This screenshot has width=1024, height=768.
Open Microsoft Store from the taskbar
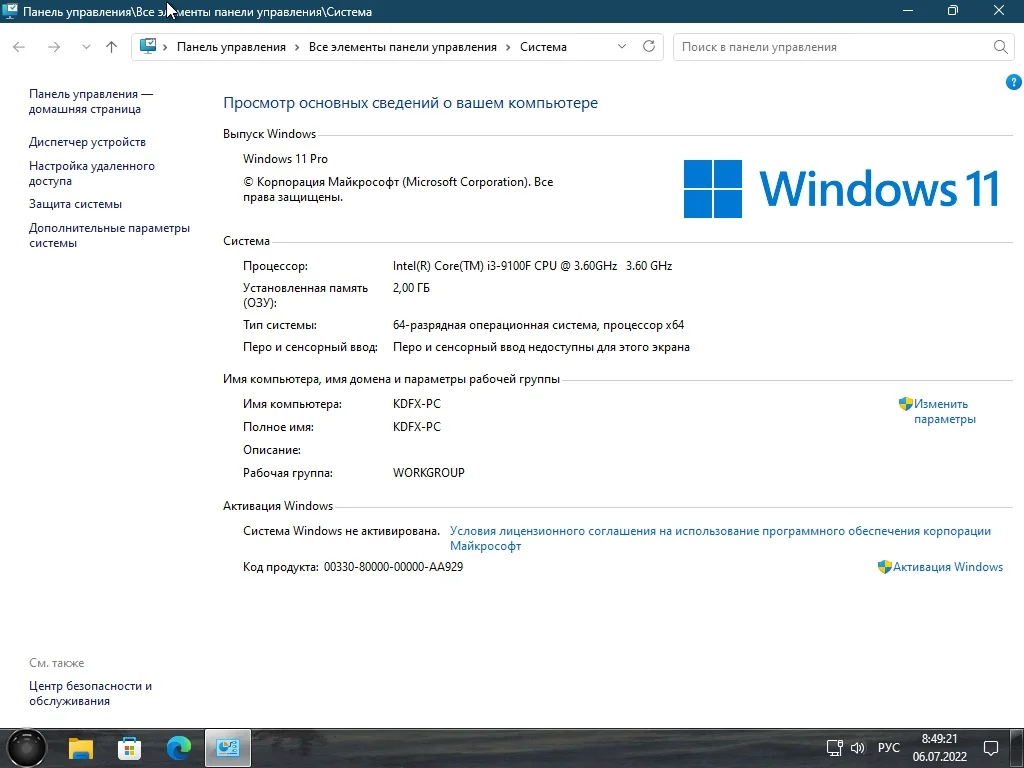[x=129, y=748]
